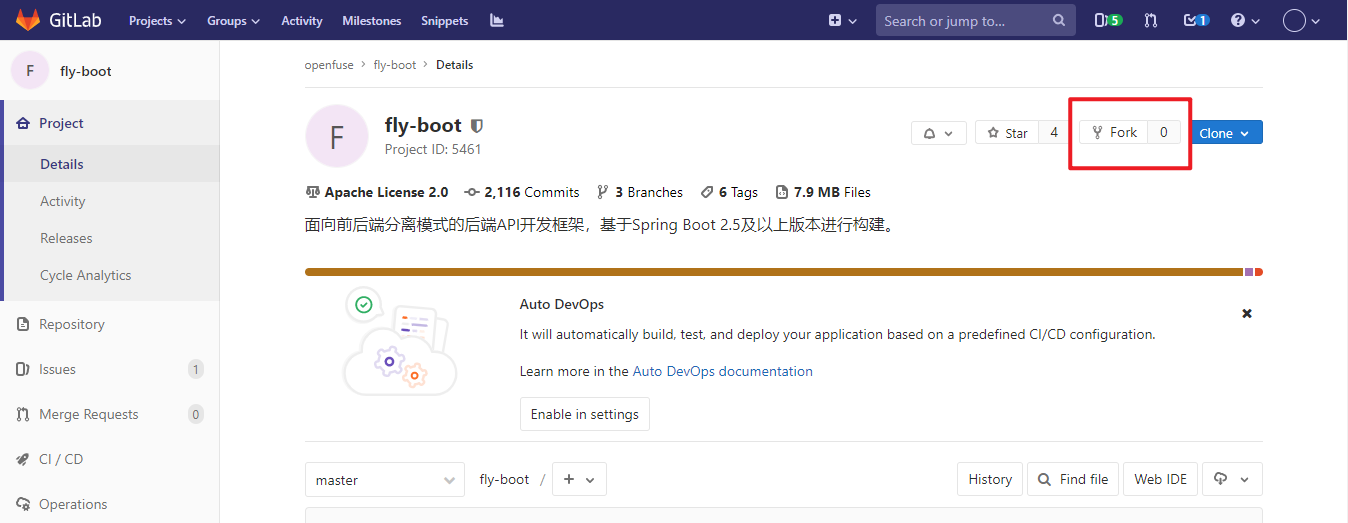1348x523 pixels.
Task: Open the download source code dropdown
Action: 1231,480
